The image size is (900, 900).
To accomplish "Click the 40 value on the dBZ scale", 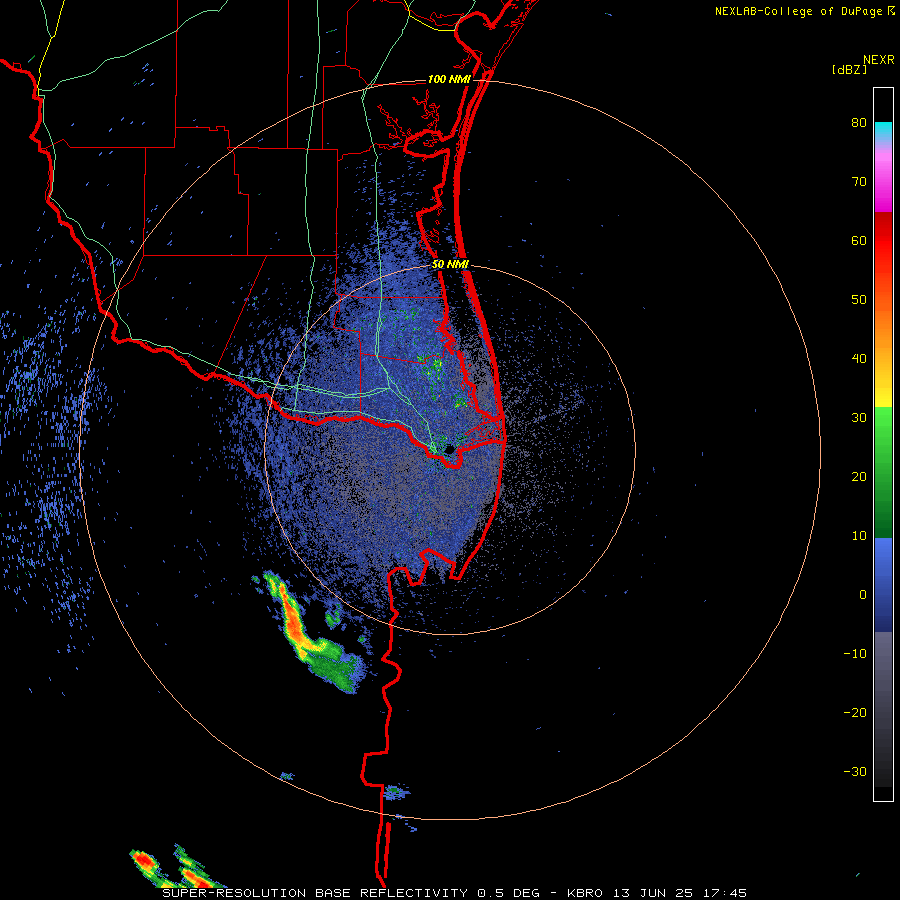I will point(859,359).
